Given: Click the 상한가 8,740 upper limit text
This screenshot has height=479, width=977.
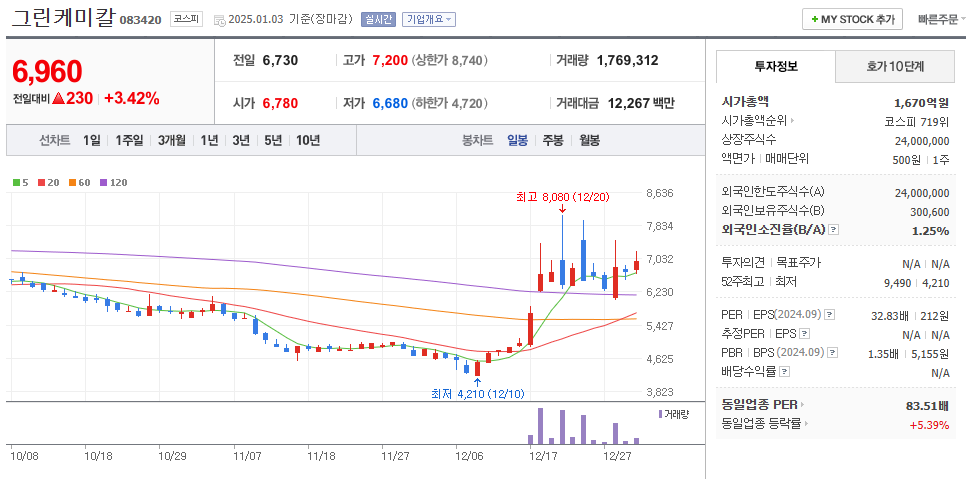Looking at the screenshot, I should (x=450, y=60).
